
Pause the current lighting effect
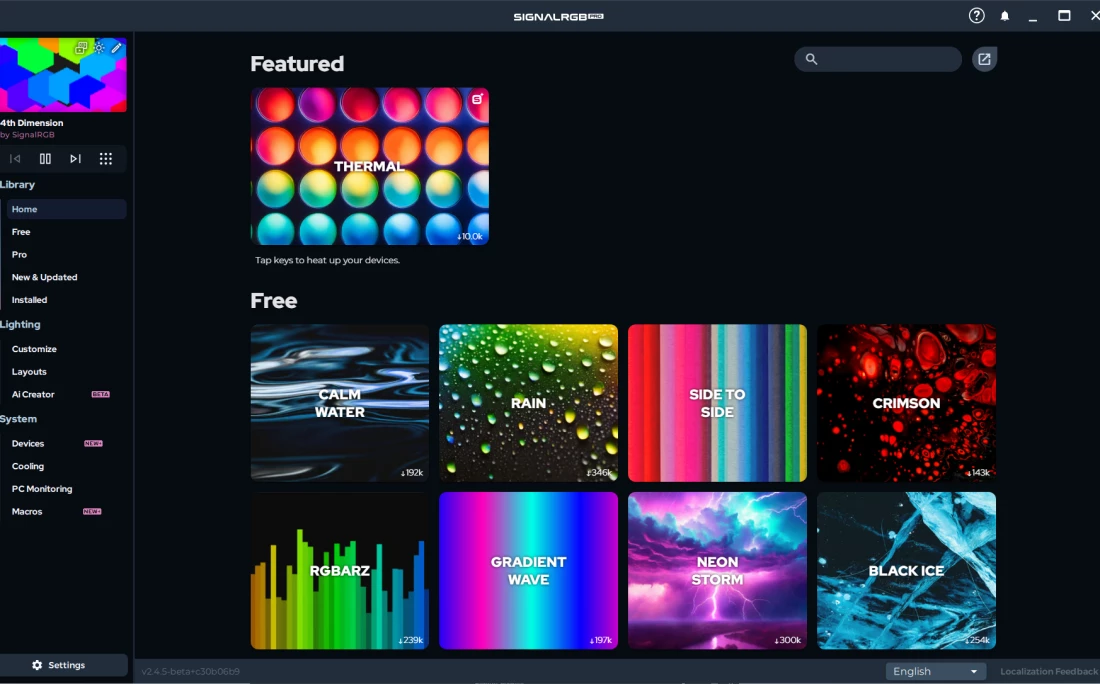(x=45, y=159)
